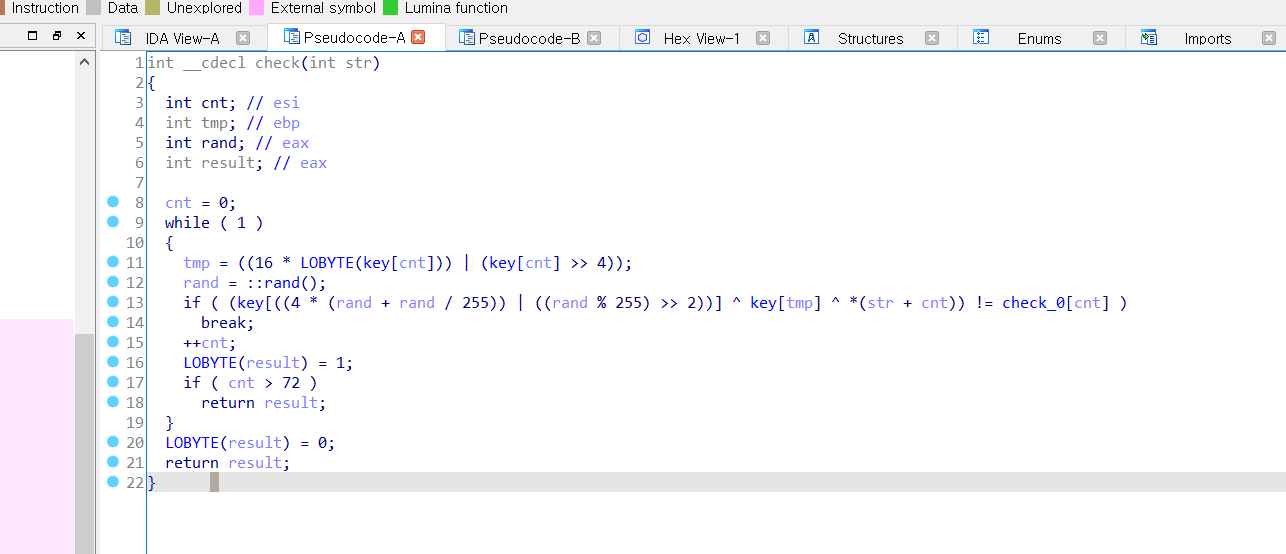Click 'return result;' on line 21

[228, 463]
